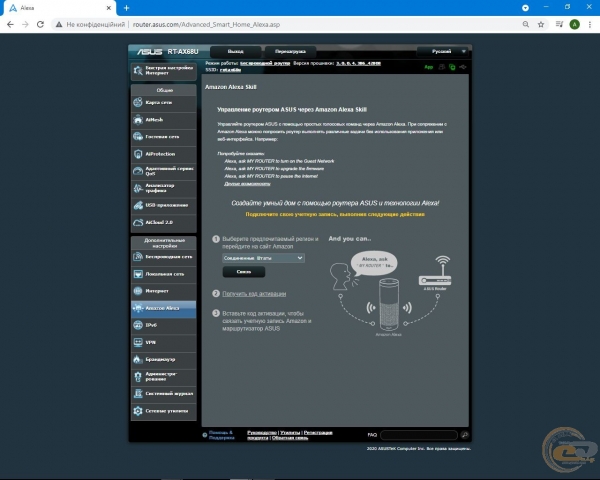This screenshot has width=600, height=480.
Task: Open Сетевые утилиты network tools
Action: pos(164,411)
